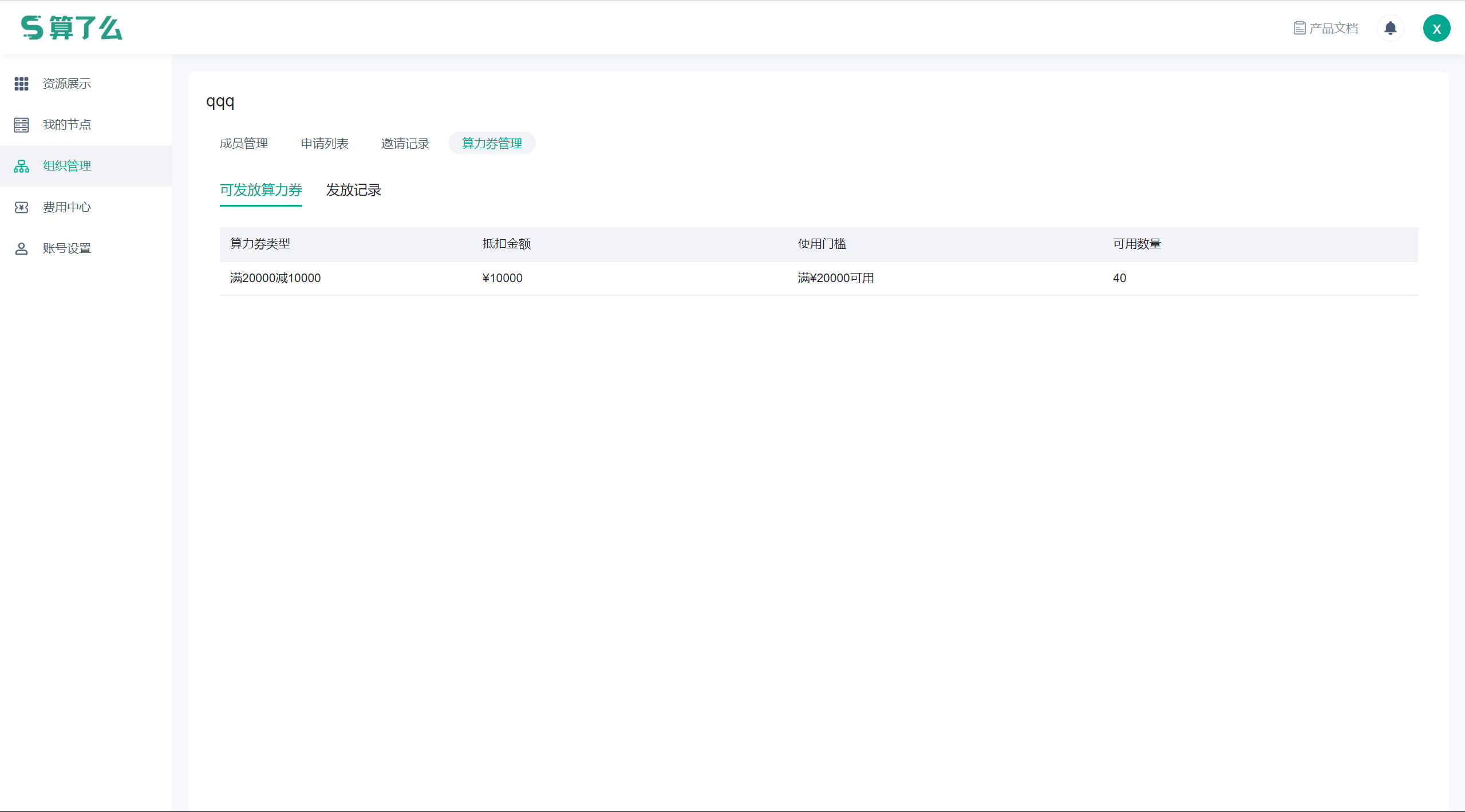This screenshot has width=1465, height=812.
Task: Go to the 资源展示 menu item
Action: (x=67, y=84)
